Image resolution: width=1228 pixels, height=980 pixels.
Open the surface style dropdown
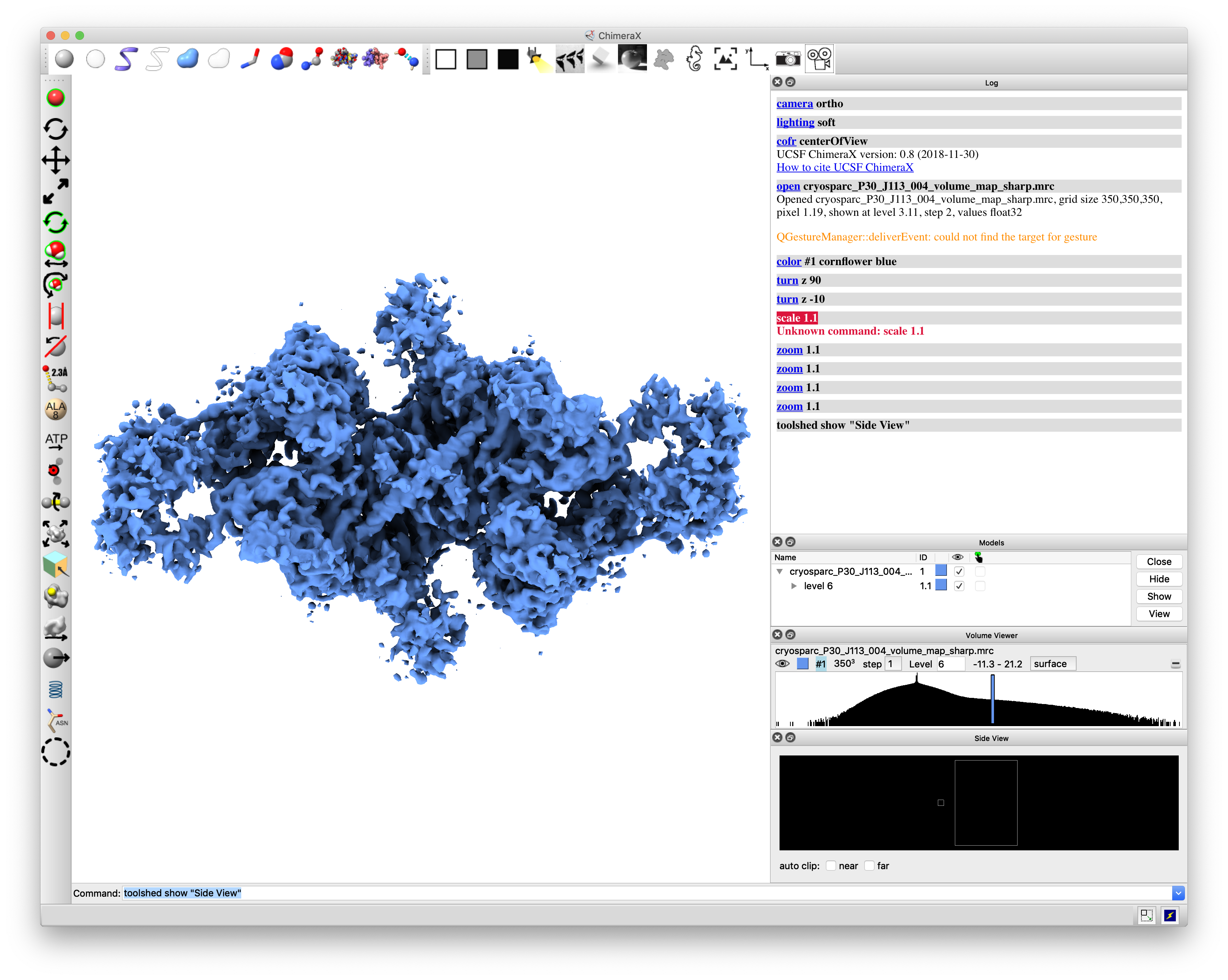pyautogui.click(x=1053, y=664)
